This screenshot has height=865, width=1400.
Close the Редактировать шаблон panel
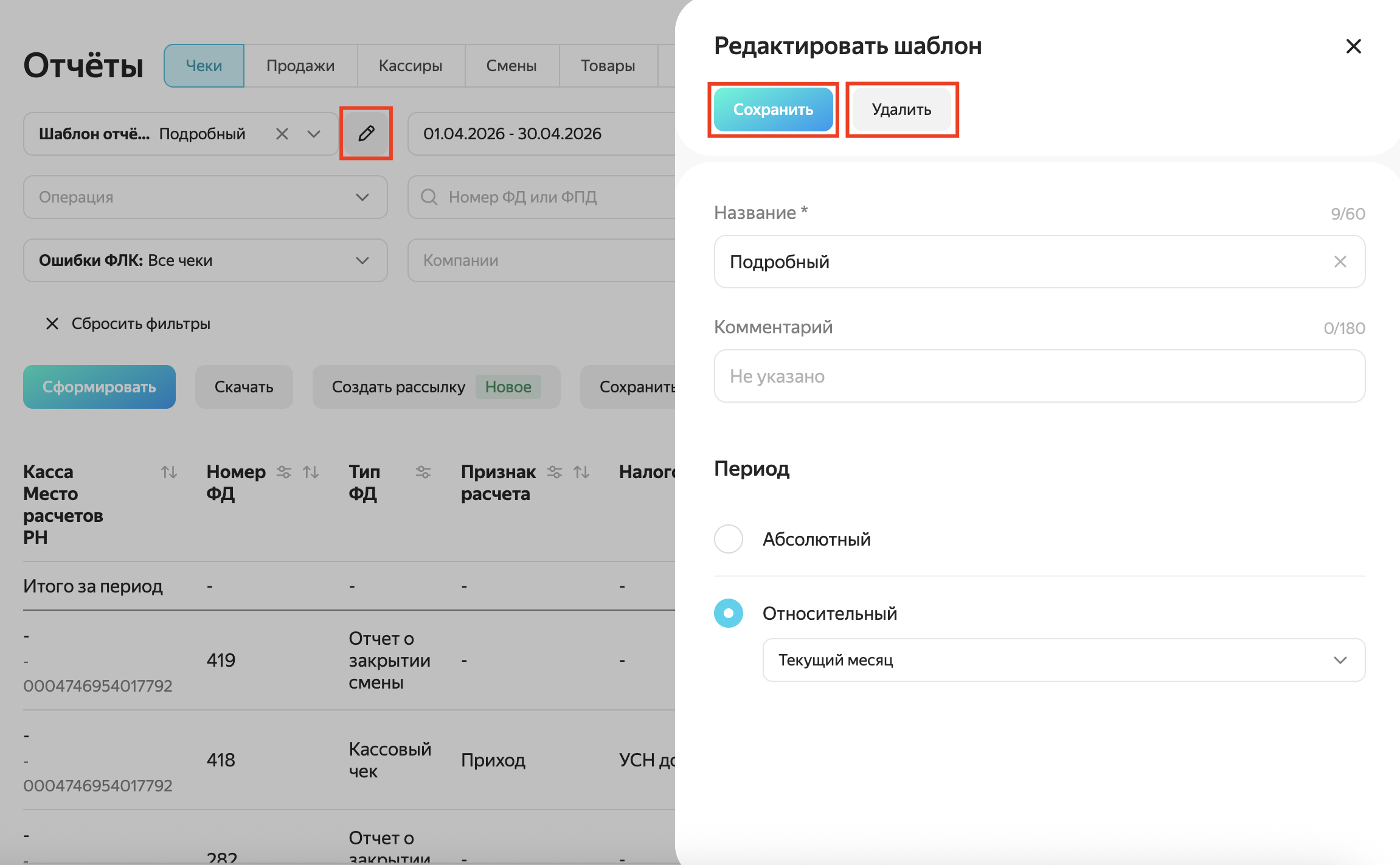(x=1353, y=46)
